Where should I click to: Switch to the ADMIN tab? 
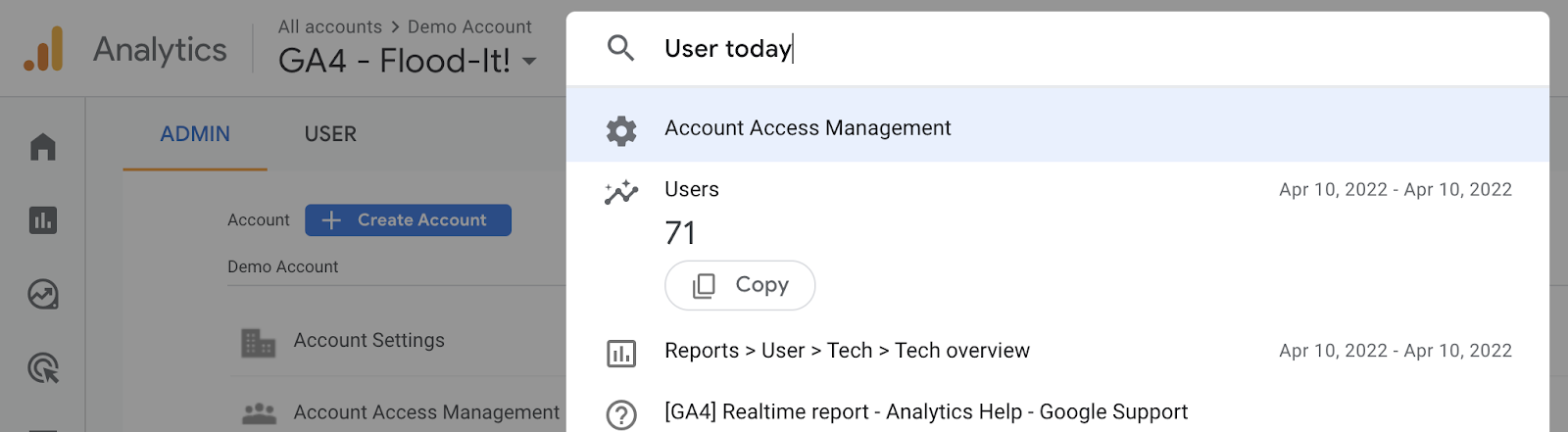[195, 134]
